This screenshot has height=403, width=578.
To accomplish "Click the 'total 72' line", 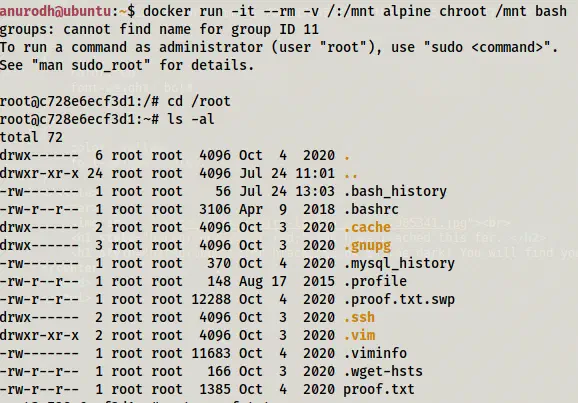I will pyautogui.click(x=32, y=137).
